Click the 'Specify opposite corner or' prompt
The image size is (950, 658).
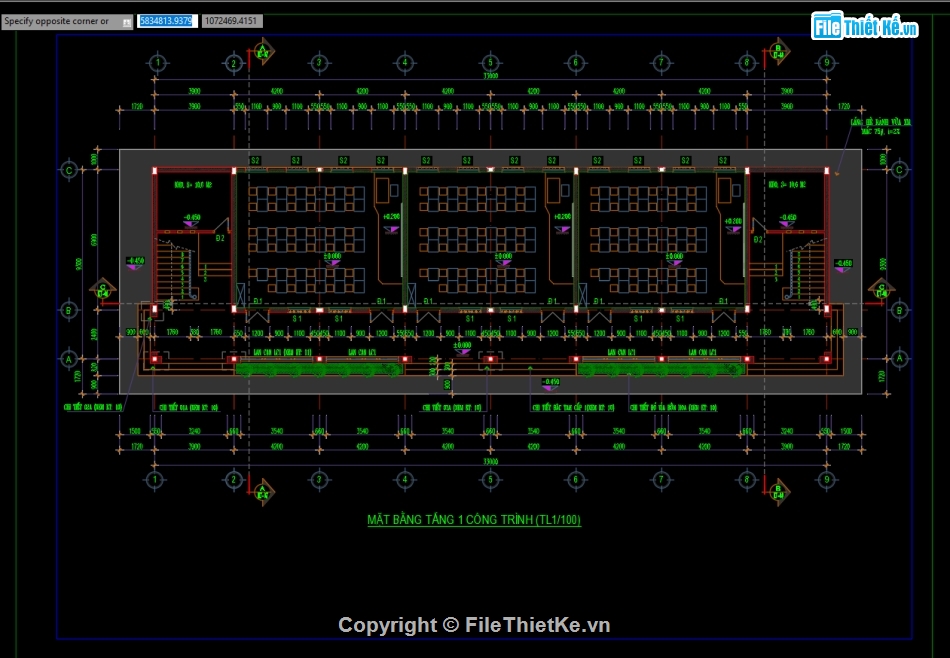[x=58, y=21]
